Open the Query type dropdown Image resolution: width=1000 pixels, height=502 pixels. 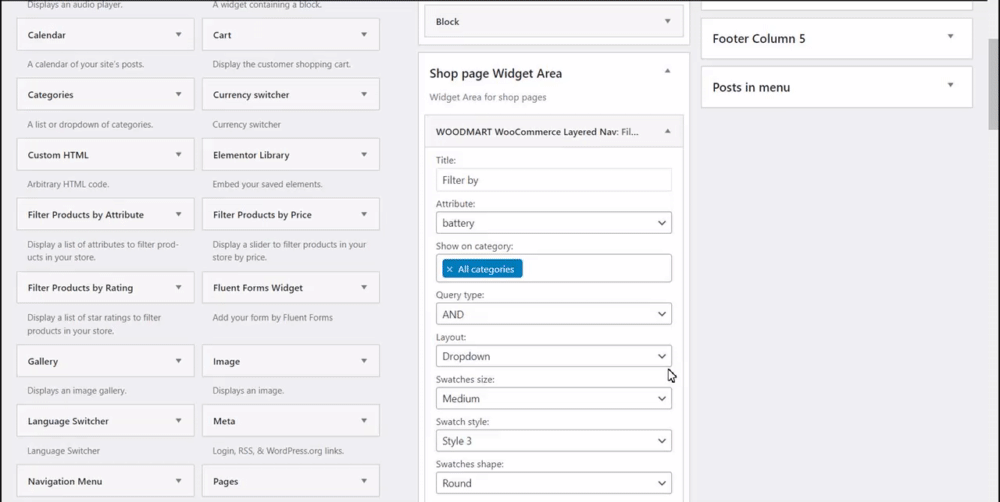pos(553,314)
